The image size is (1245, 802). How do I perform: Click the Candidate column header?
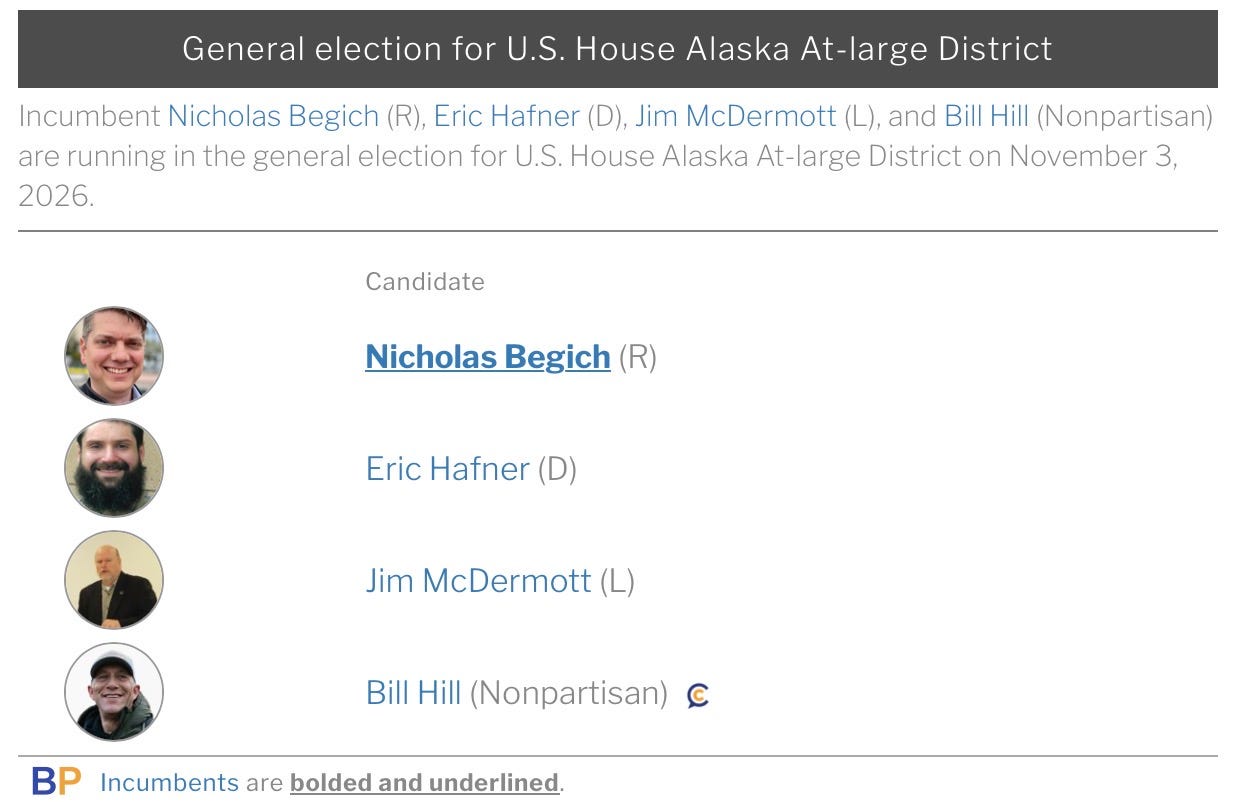[x=425, y=282]
